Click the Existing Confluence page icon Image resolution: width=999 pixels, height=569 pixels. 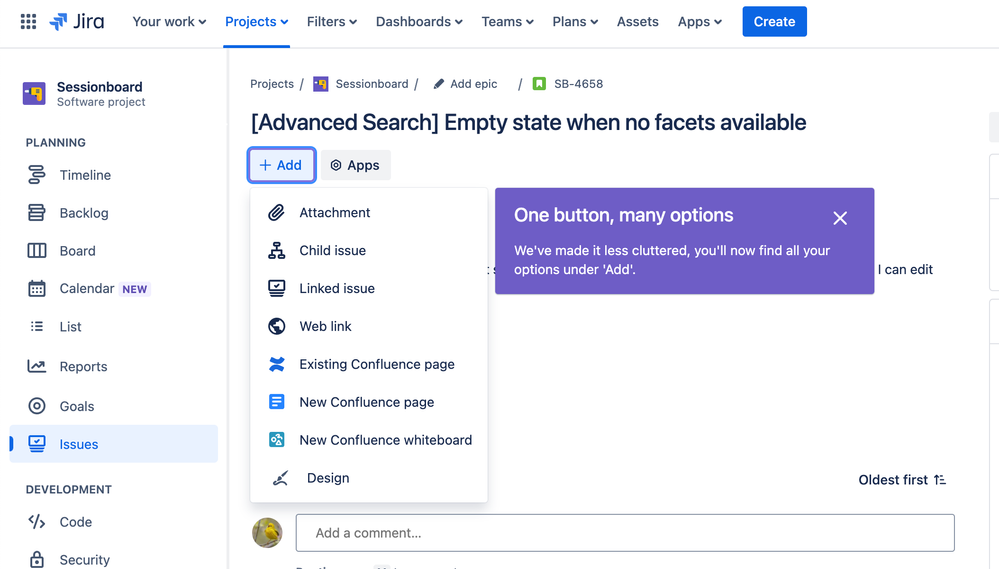coord(276,364)
